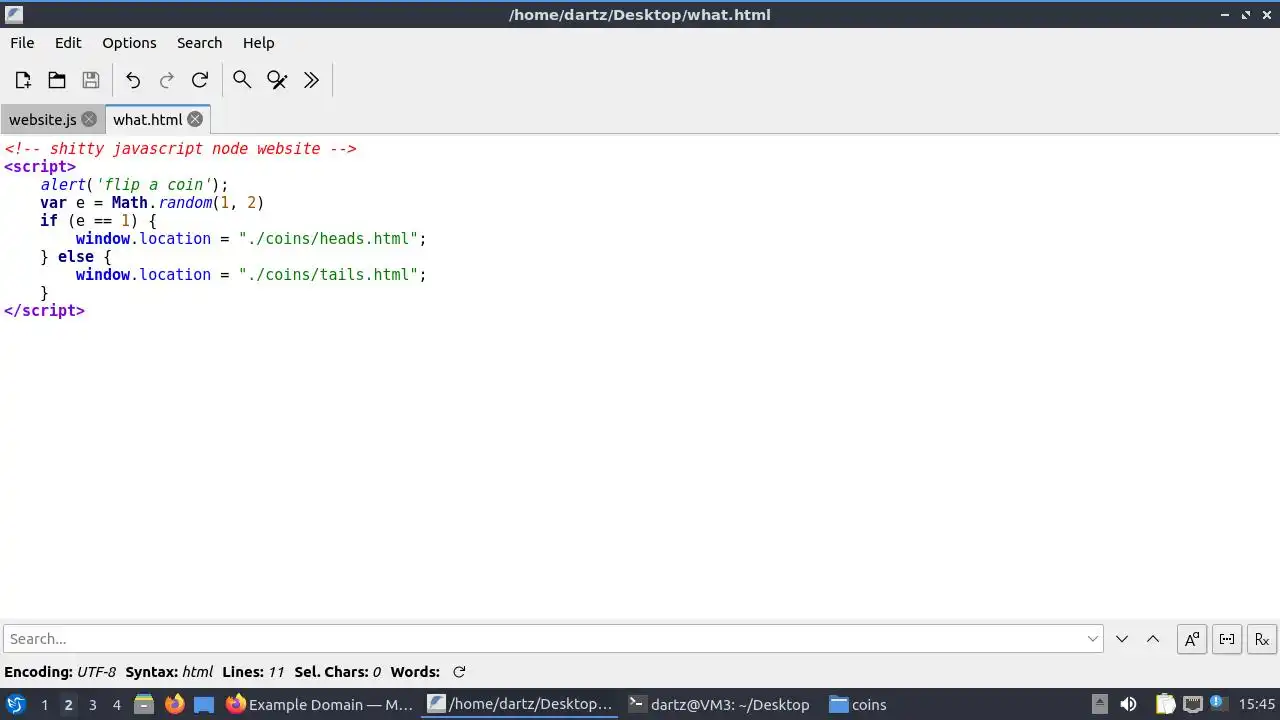This screenshot has width=1280, height=720.
Task: Open the clipboard manager tray icon
Action: [1166, 704]
